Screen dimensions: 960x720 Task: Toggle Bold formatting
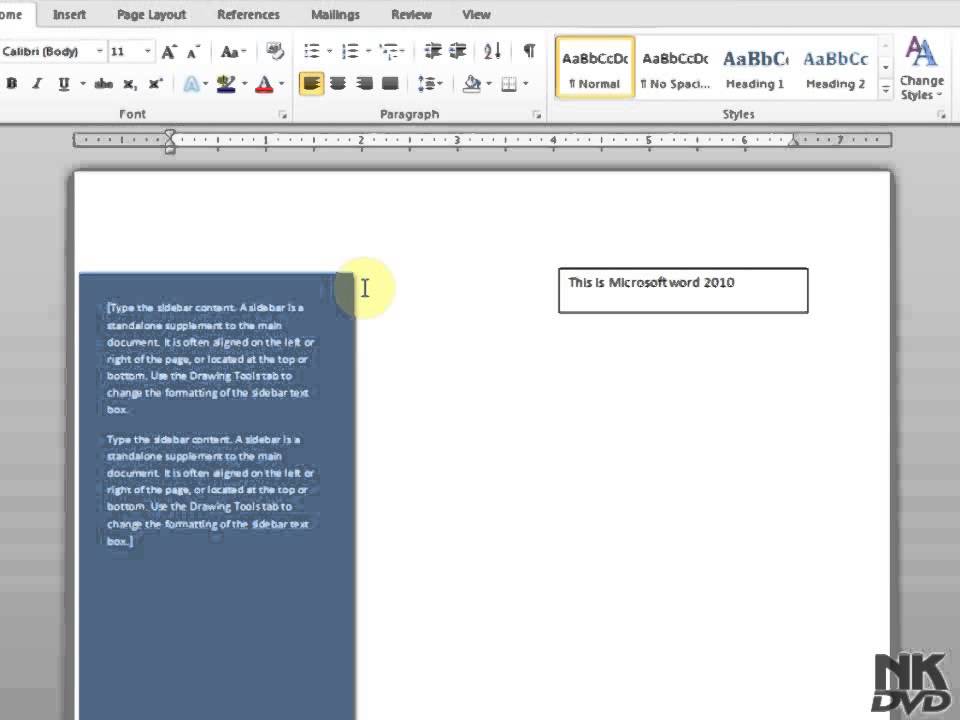12,84
